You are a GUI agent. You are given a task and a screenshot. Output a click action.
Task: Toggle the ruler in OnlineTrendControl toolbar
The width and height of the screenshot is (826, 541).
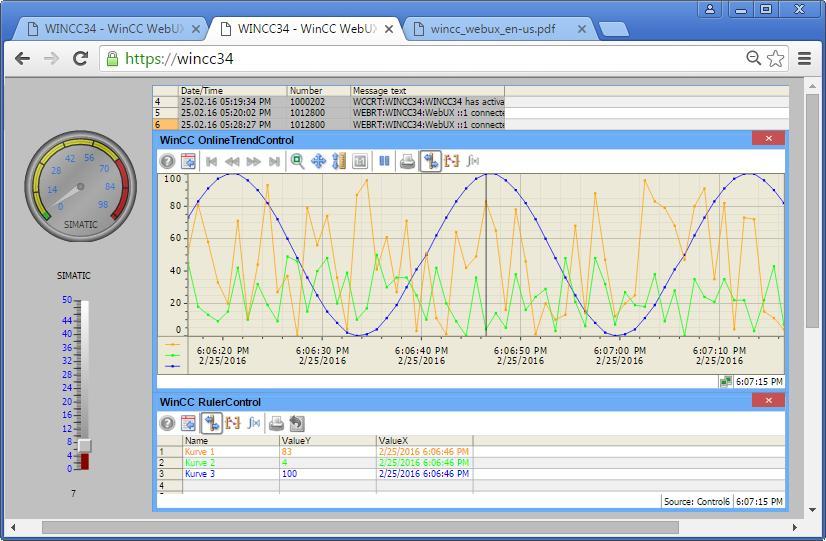click(430, 161)
